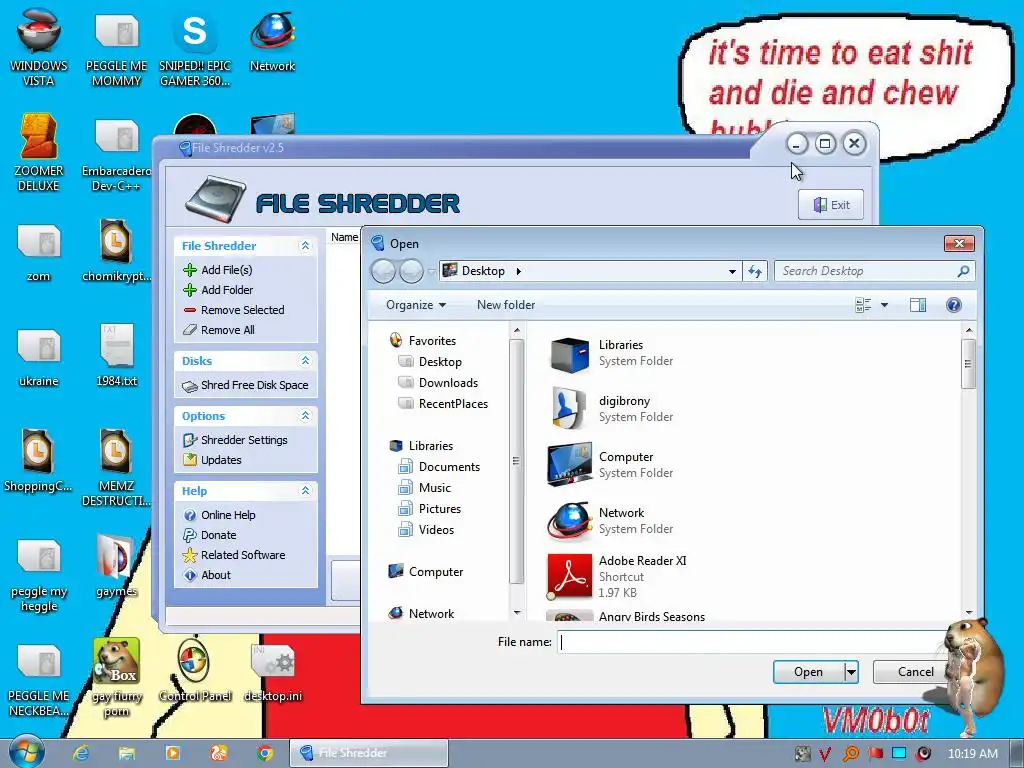Select Favorites in navigation tree
This screenshot has height=768, width=1024.
tap(432, 341)
